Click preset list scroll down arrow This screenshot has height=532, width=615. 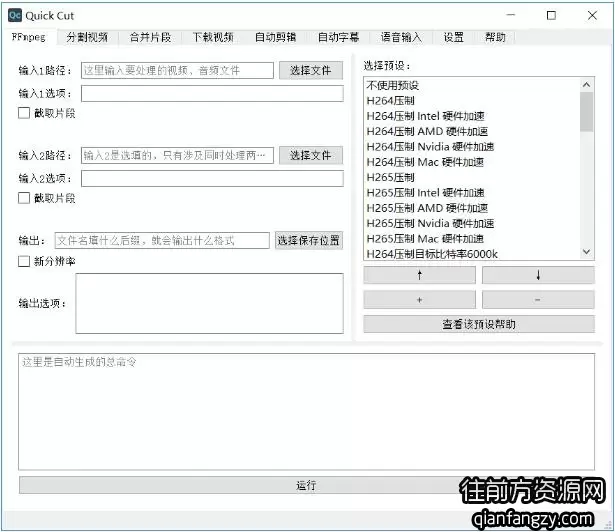click(x=586, y=252)
